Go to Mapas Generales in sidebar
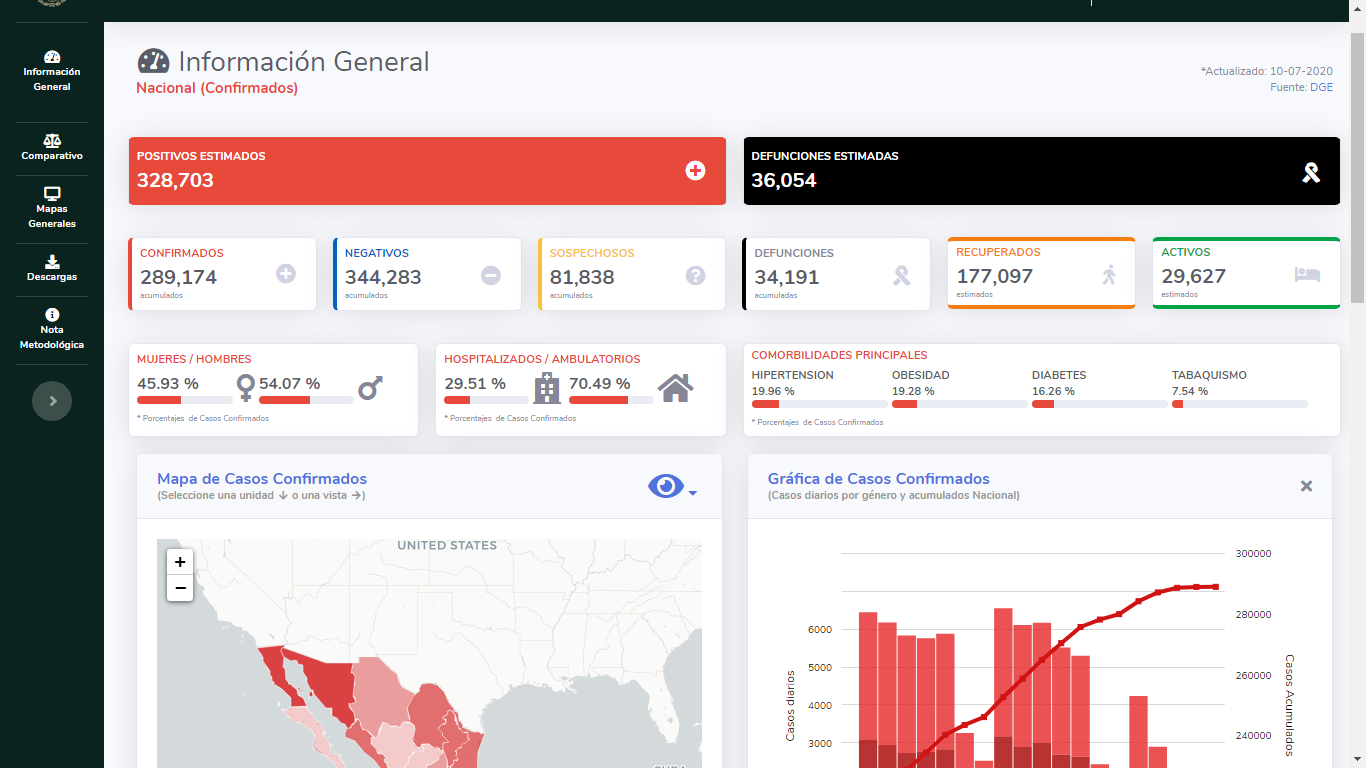 click(x=52, y=209)
